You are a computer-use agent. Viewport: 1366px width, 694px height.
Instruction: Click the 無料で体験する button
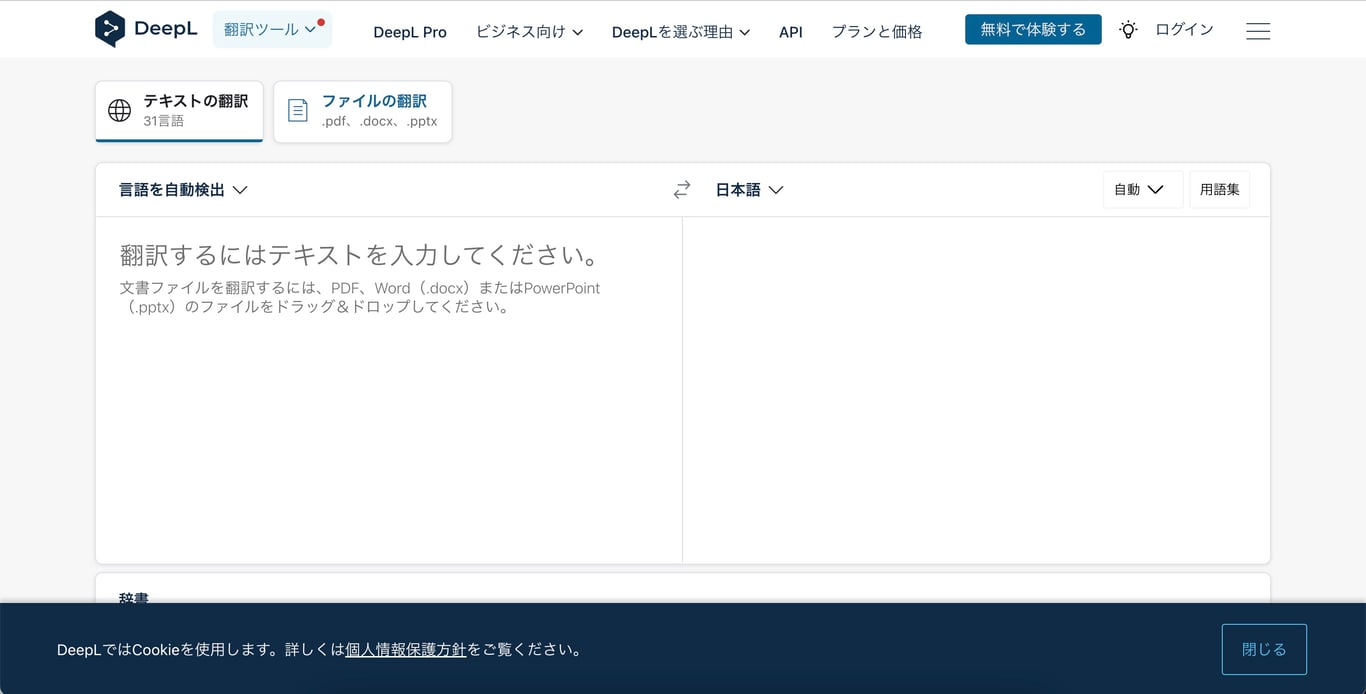pyautogui.click(x=1033, y=30)
